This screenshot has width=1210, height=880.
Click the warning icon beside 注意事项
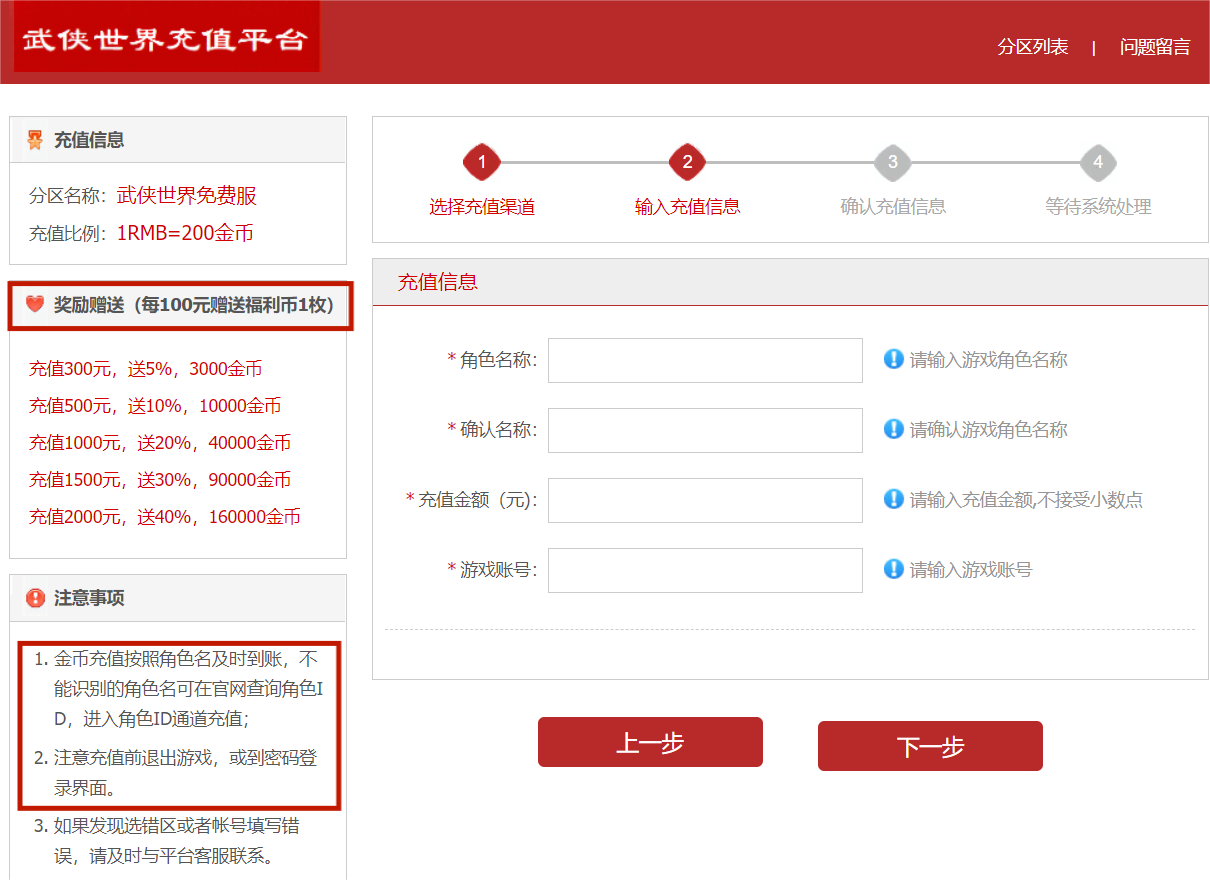click(36, 598)
